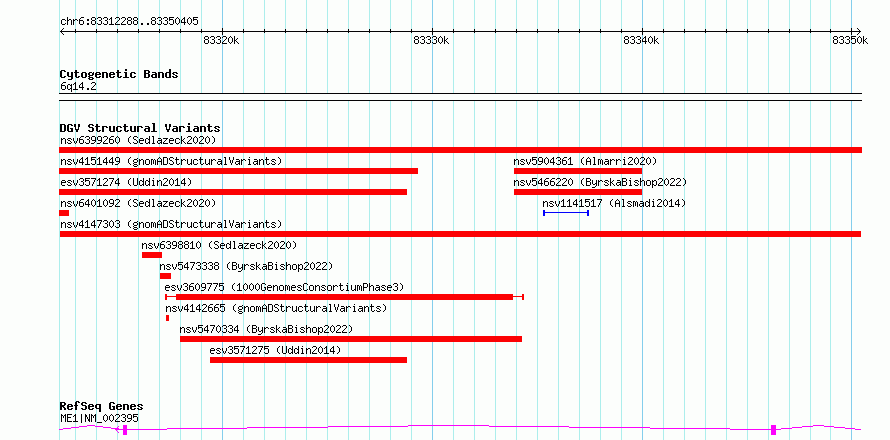
Task: Click the DGV Structural Variants track title
Action: [140, 128]
